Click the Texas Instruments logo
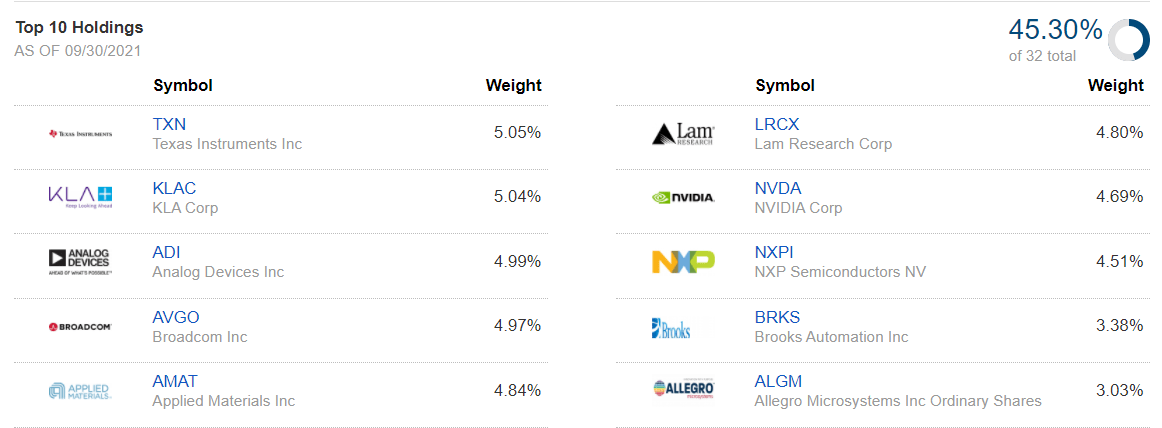 [80, 133]
